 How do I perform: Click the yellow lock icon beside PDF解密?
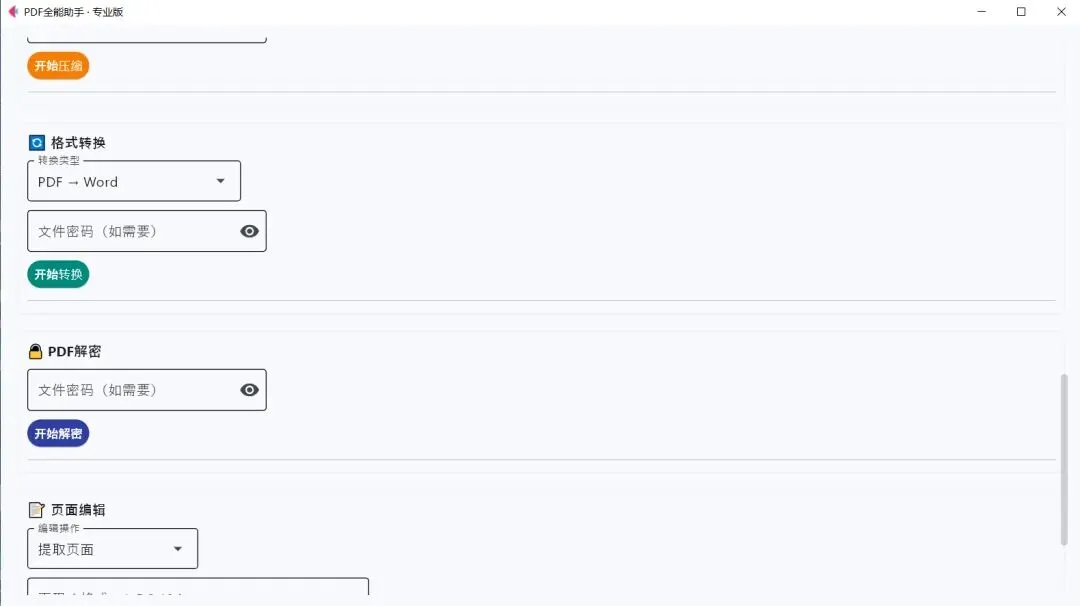tap(36, 352)
